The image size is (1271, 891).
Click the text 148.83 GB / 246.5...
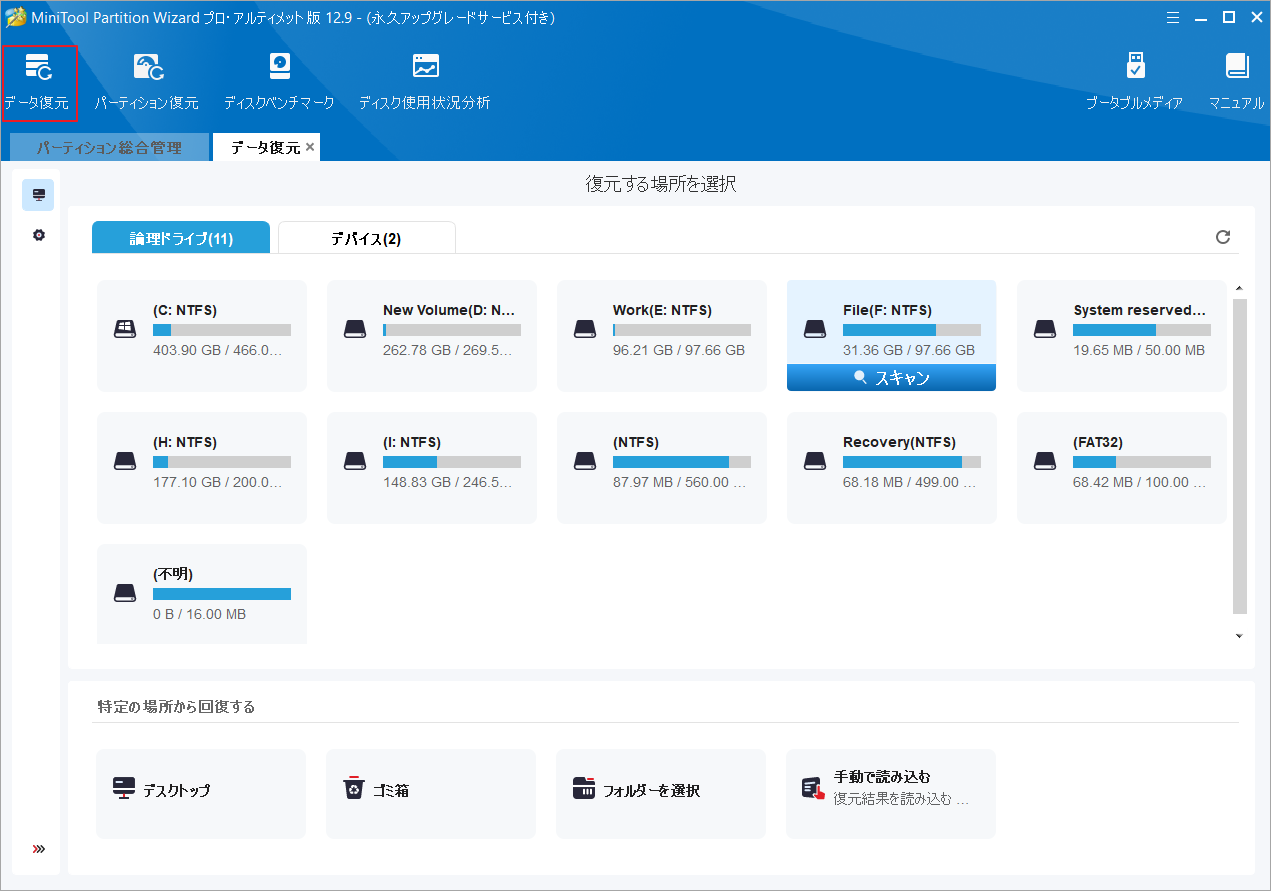(x=448, y=482)
